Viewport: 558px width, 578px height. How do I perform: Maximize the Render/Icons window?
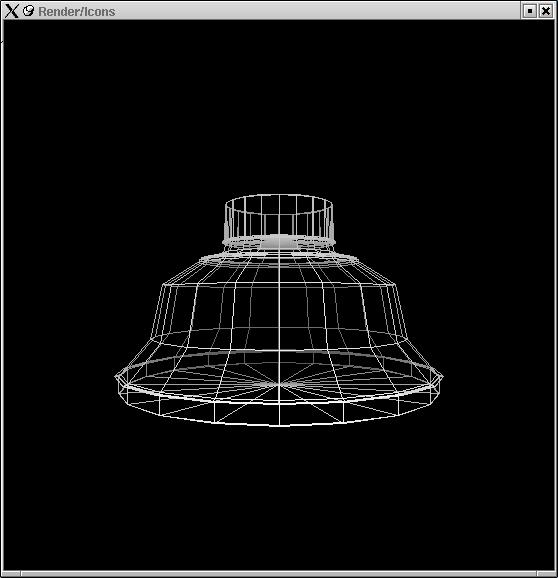click(530, 11)
